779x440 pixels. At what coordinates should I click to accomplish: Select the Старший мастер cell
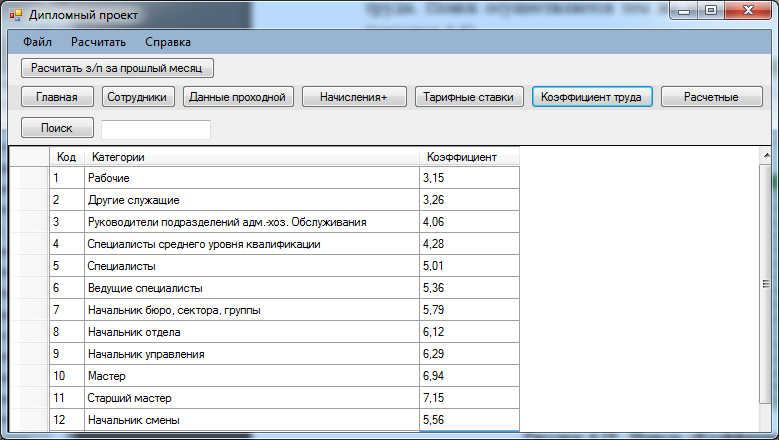click(252, 398)
